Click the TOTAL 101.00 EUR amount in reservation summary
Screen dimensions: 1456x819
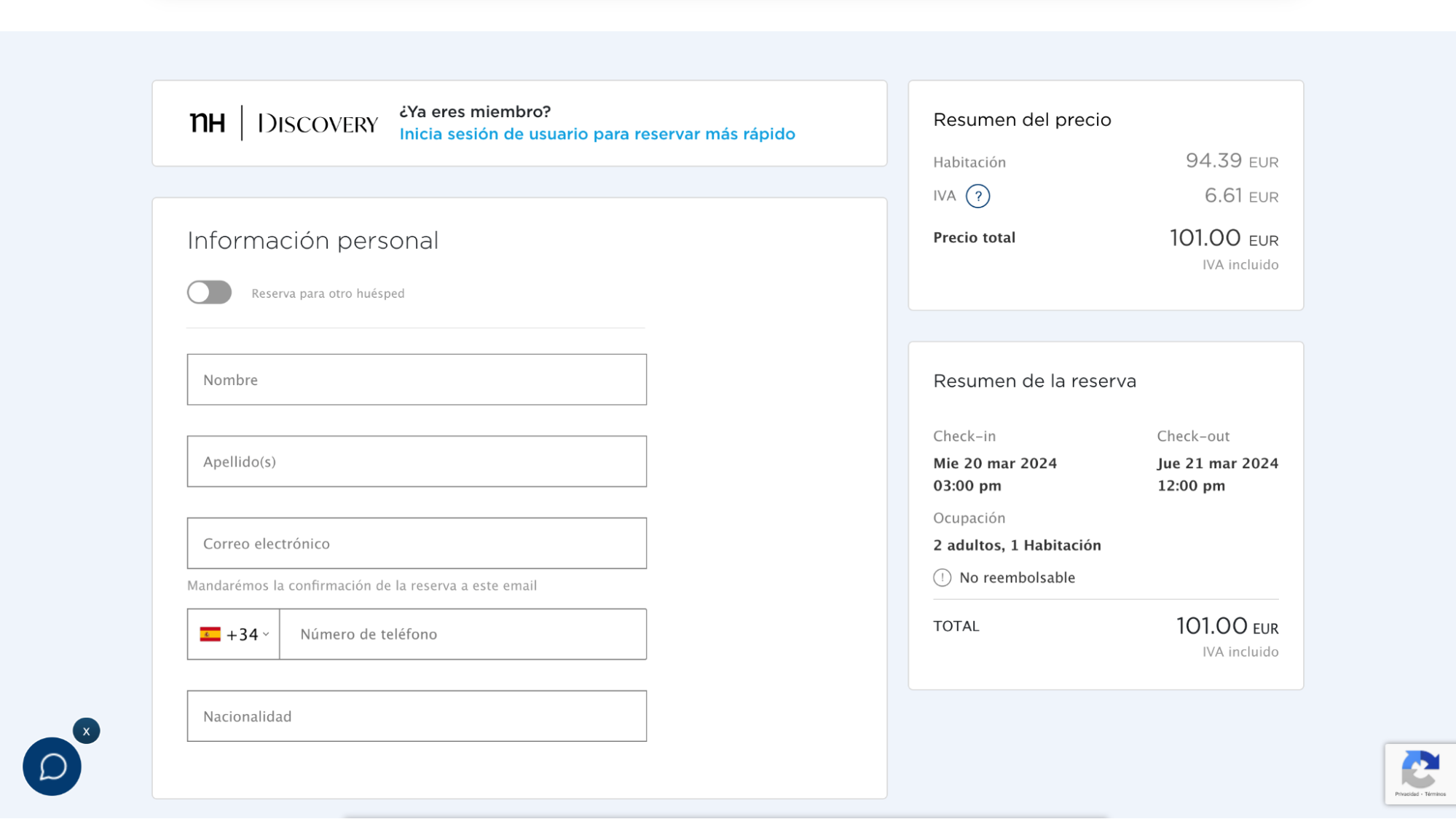click(x=1227, y=626)
